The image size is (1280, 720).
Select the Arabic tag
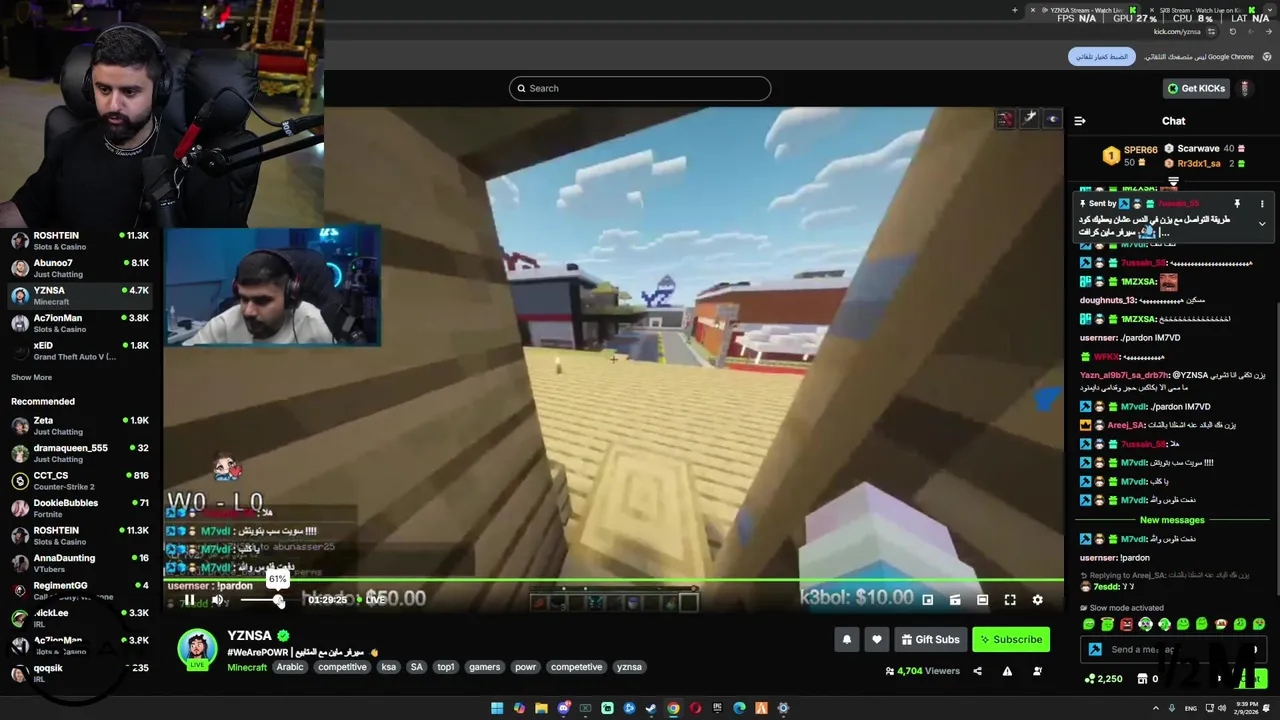[x=290, y=667]
